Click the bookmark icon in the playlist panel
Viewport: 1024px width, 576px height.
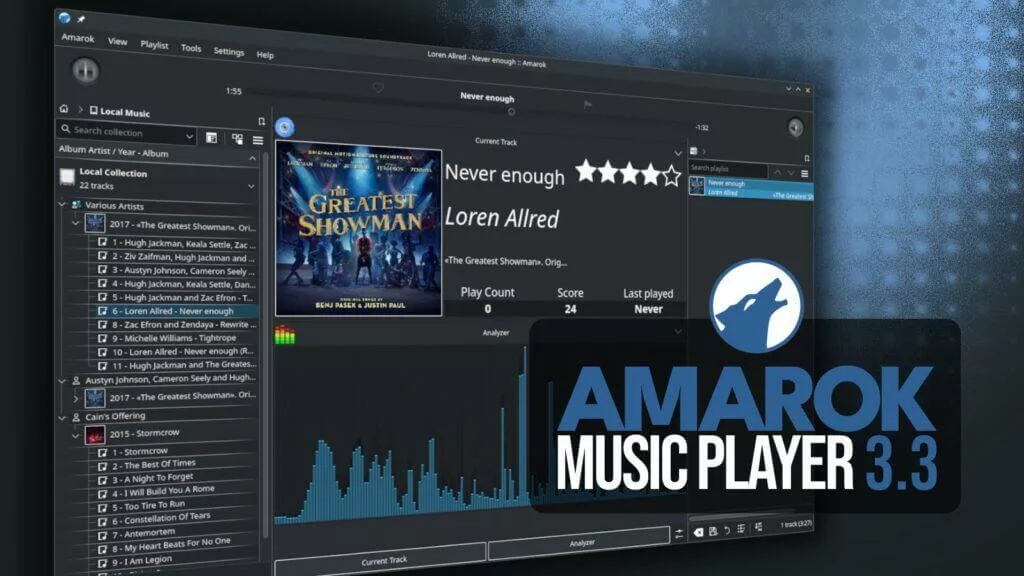tap(807, 158)
